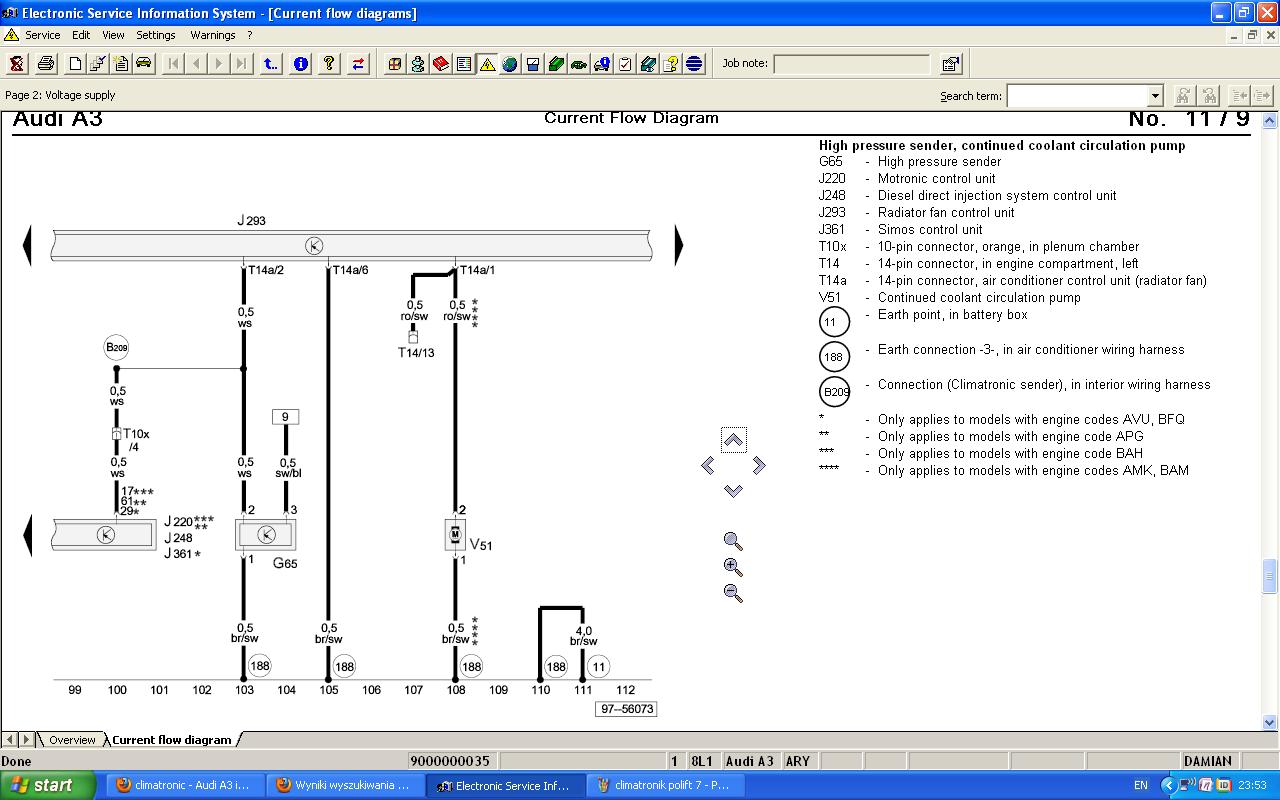Click the printer icon
1280x800 pixels.
point(46,64)
